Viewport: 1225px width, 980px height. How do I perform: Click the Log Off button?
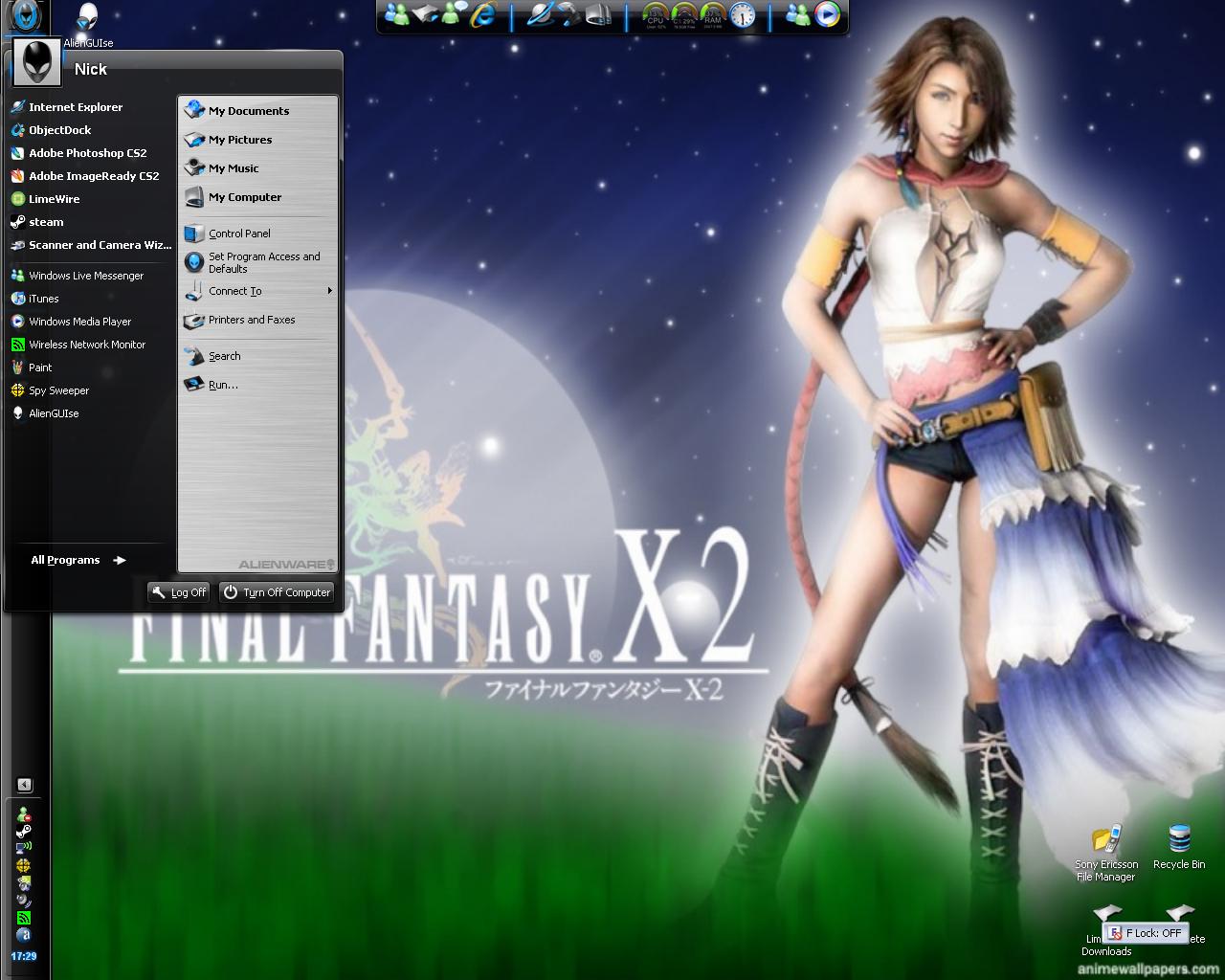pos(179,592)
